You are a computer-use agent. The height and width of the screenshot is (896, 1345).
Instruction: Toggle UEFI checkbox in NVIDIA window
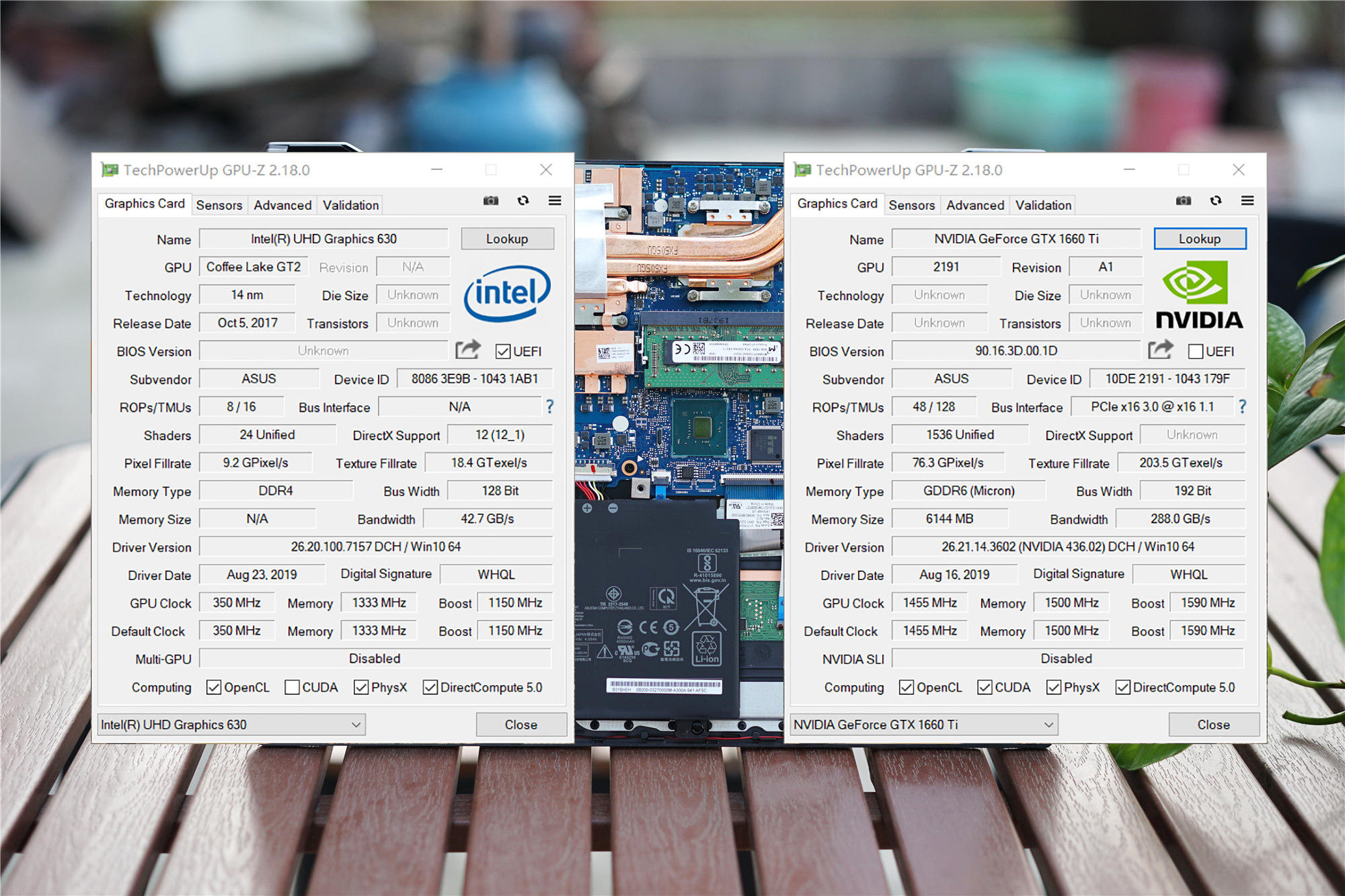click(x=1196, y=352)
